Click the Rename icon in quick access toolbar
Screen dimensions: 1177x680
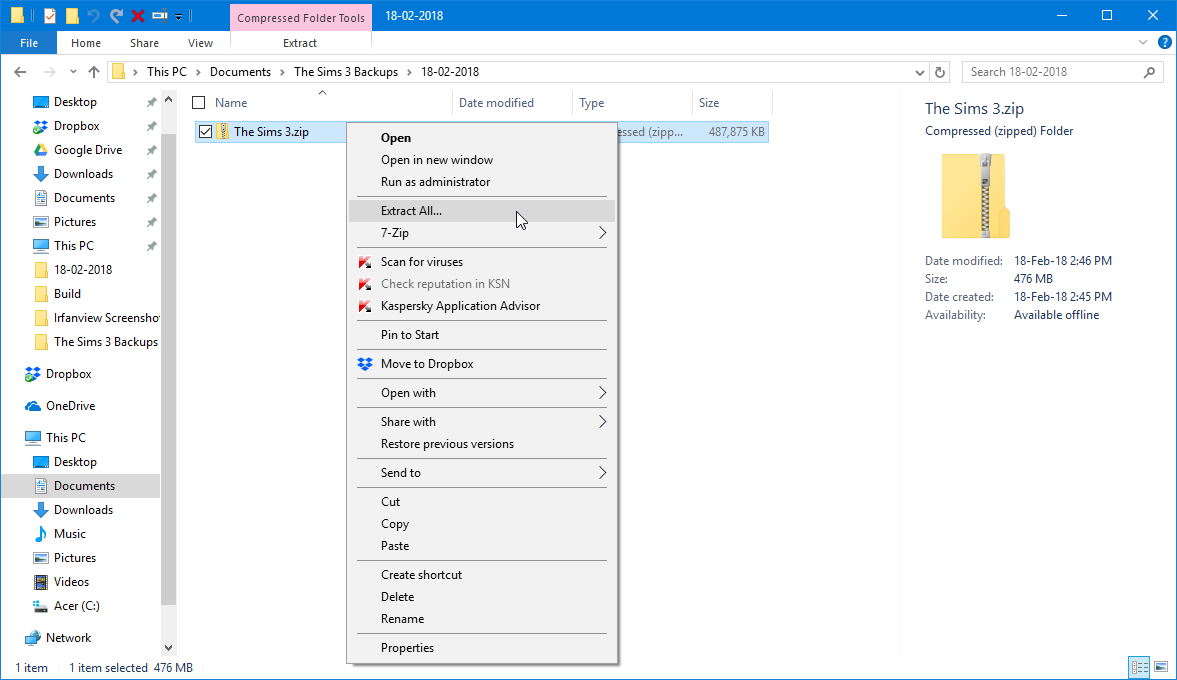click(x=159, y=16)
